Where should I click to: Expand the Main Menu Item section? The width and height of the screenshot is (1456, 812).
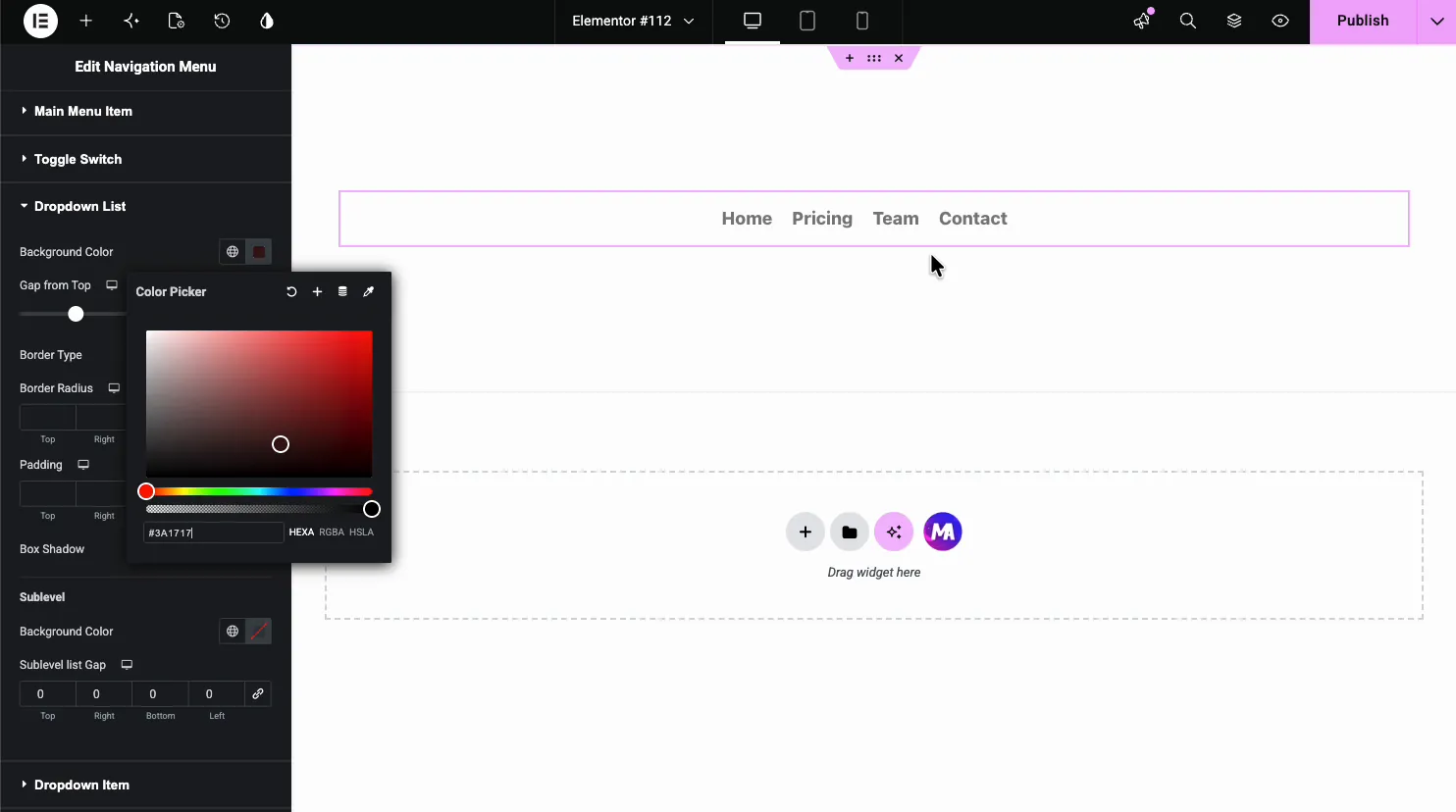coord(145,111)
